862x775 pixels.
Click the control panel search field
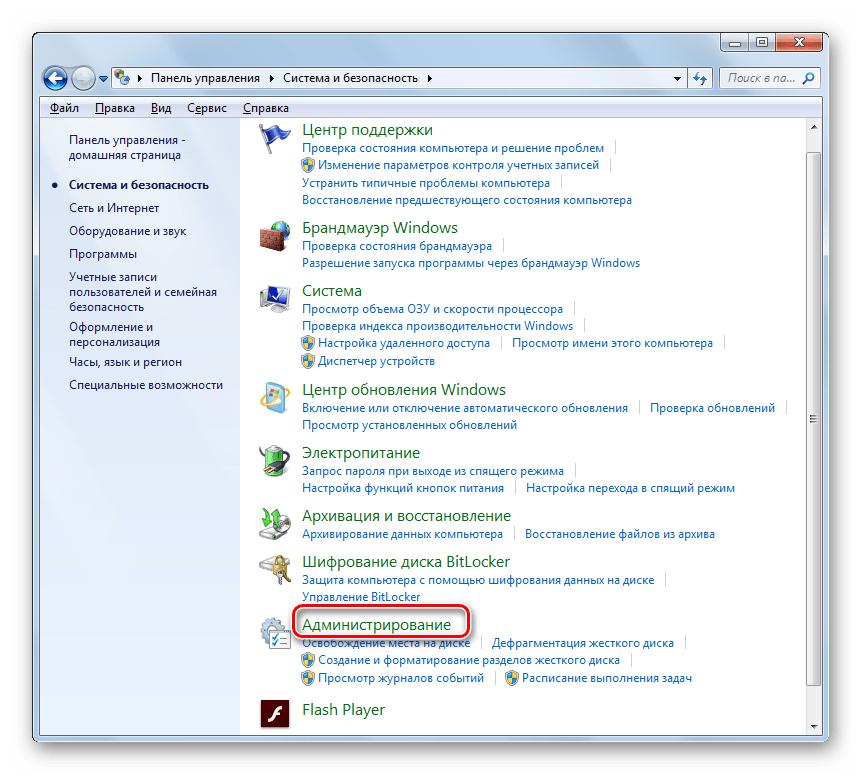tap(760, 78)
